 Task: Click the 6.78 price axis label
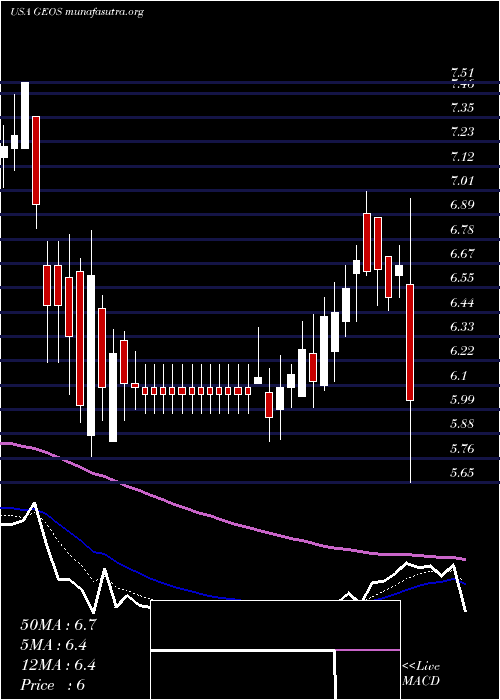point(462,229)
